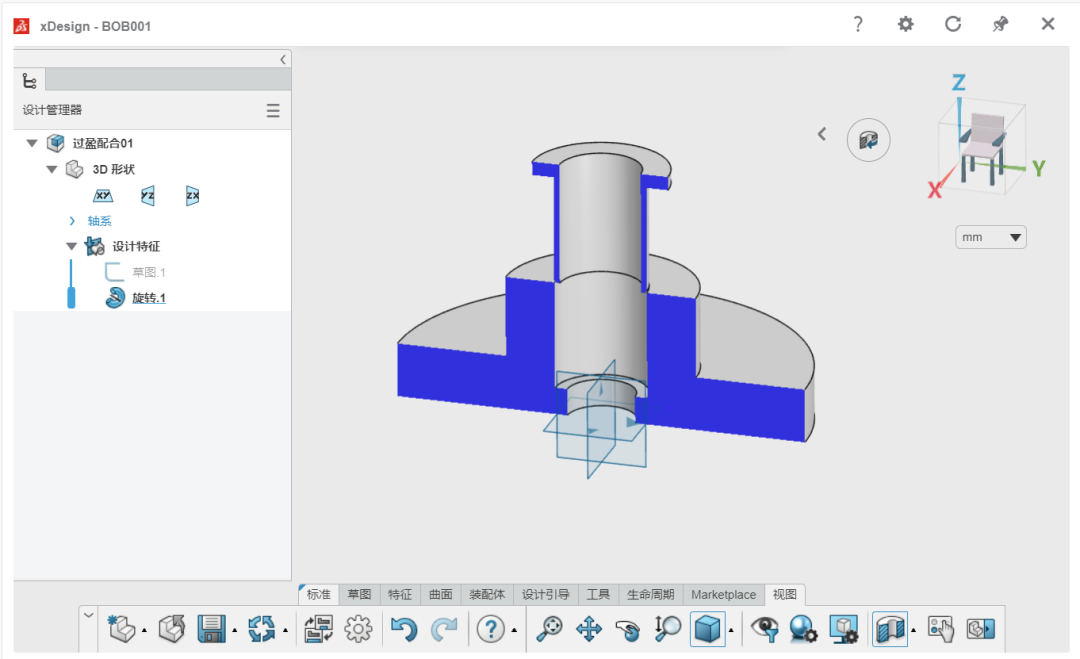Toggle the show/hide eye icon
The width and height of the screenshot is (1080, 659).
pyautogui.click(x=765, y=629)
